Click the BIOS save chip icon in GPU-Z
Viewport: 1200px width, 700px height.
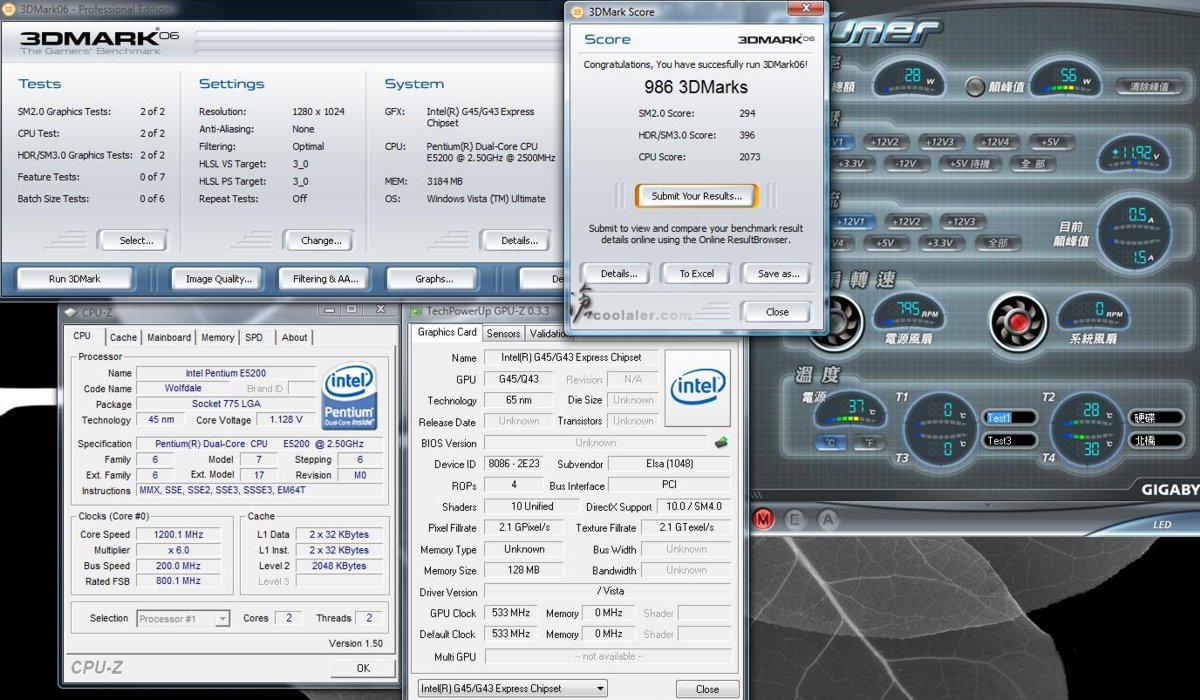coord(720,442)
